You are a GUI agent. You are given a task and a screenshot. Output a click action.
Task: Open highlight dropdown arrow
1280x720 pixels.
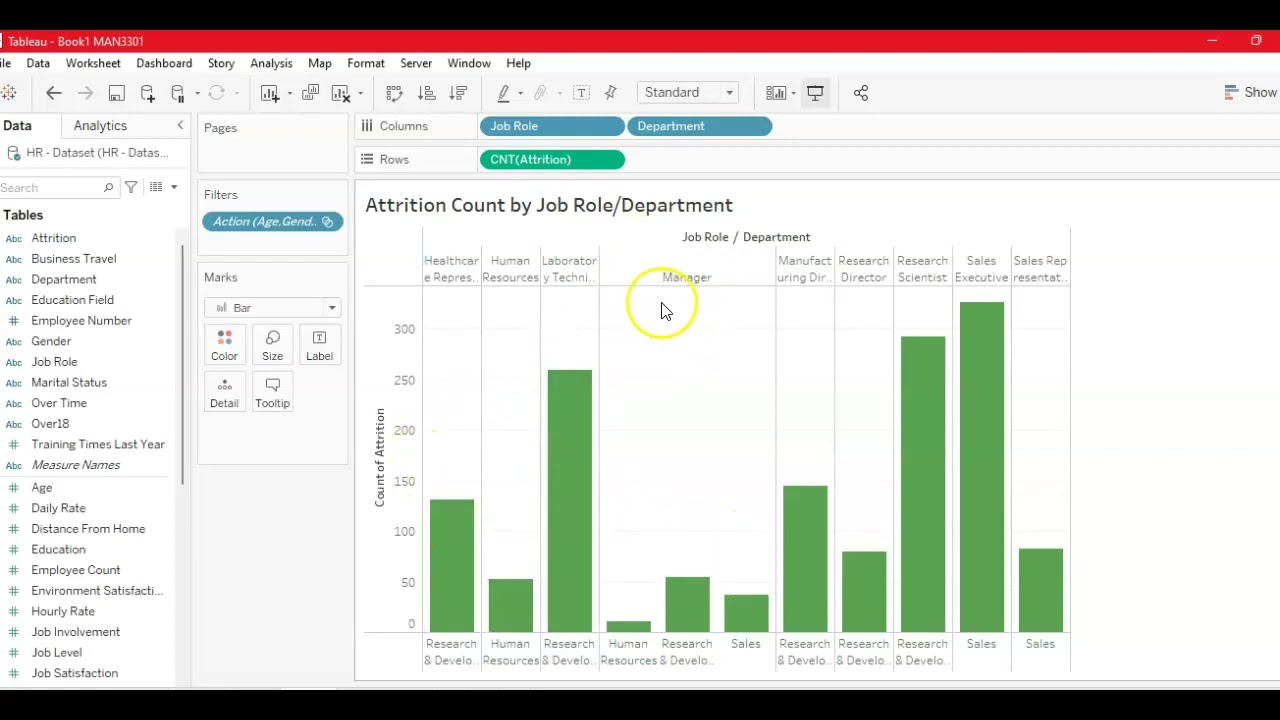coord(520,93)
